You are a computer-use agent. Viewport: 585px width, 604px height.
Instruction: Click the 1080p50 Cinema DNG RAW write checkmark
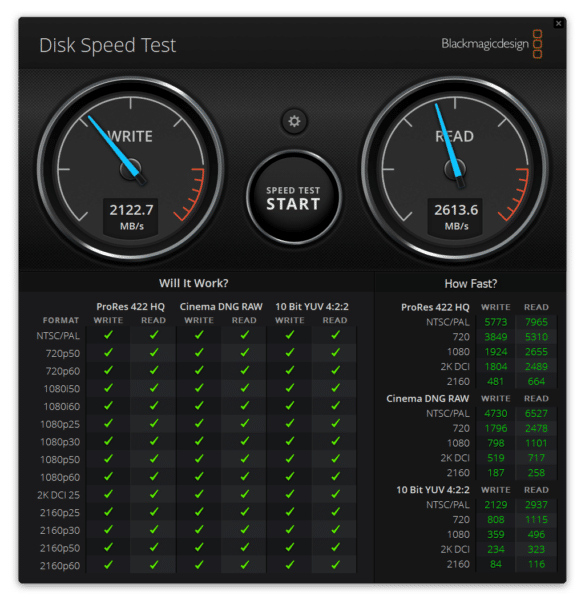199,459
